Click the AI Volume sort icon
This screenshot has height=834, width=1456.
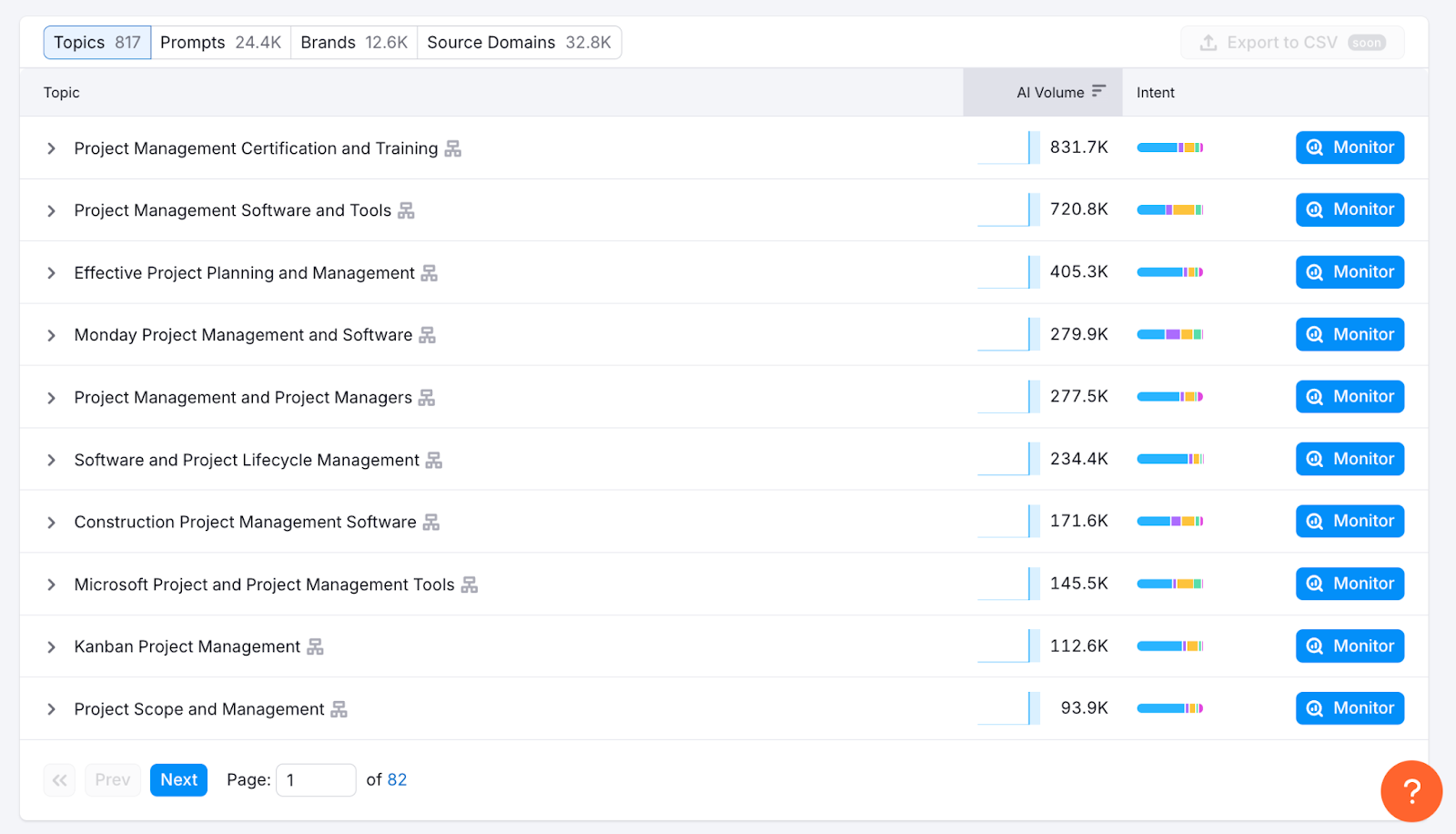click(1098, 91)
